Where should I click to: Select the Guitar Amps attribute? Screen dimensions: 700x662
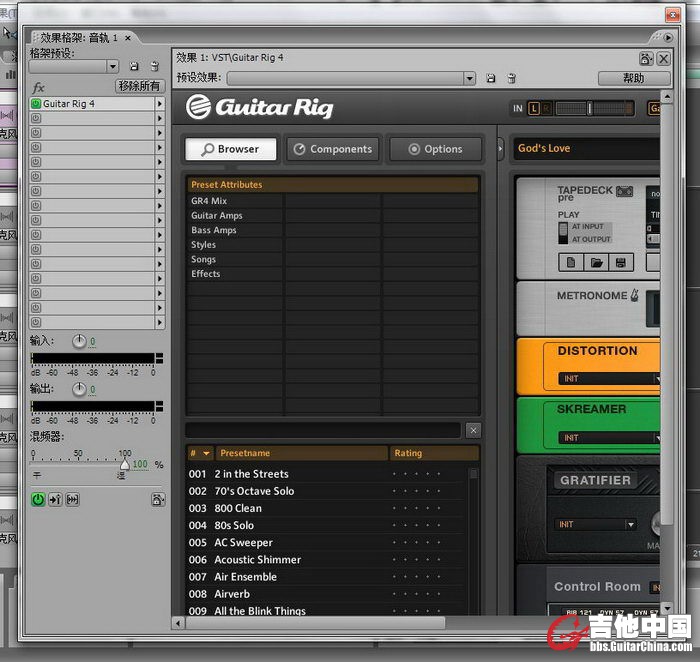[217, 216]
